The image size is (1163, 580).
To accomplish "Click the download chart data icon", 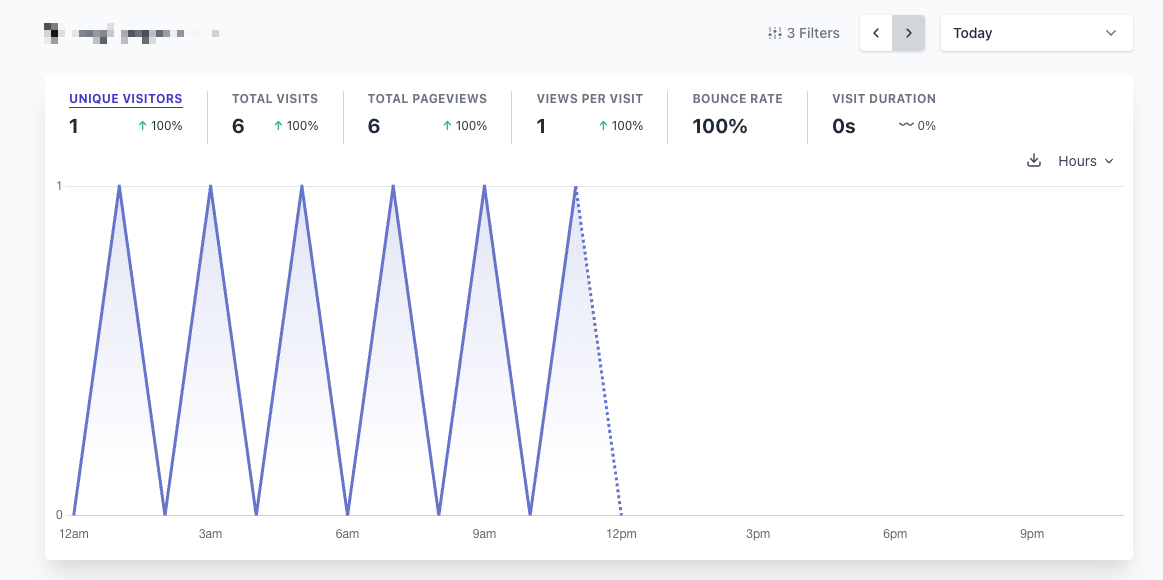I will pyautogui.click(x=1034, y=161).
